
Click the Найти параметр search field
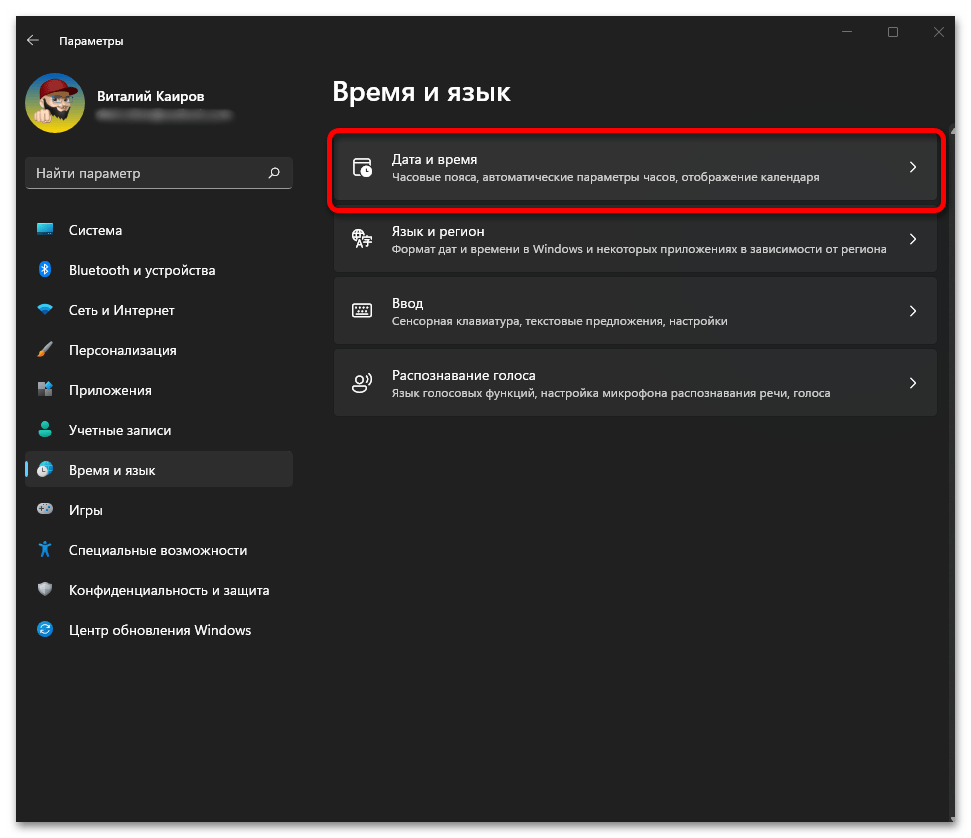click(x=145, y=173)
